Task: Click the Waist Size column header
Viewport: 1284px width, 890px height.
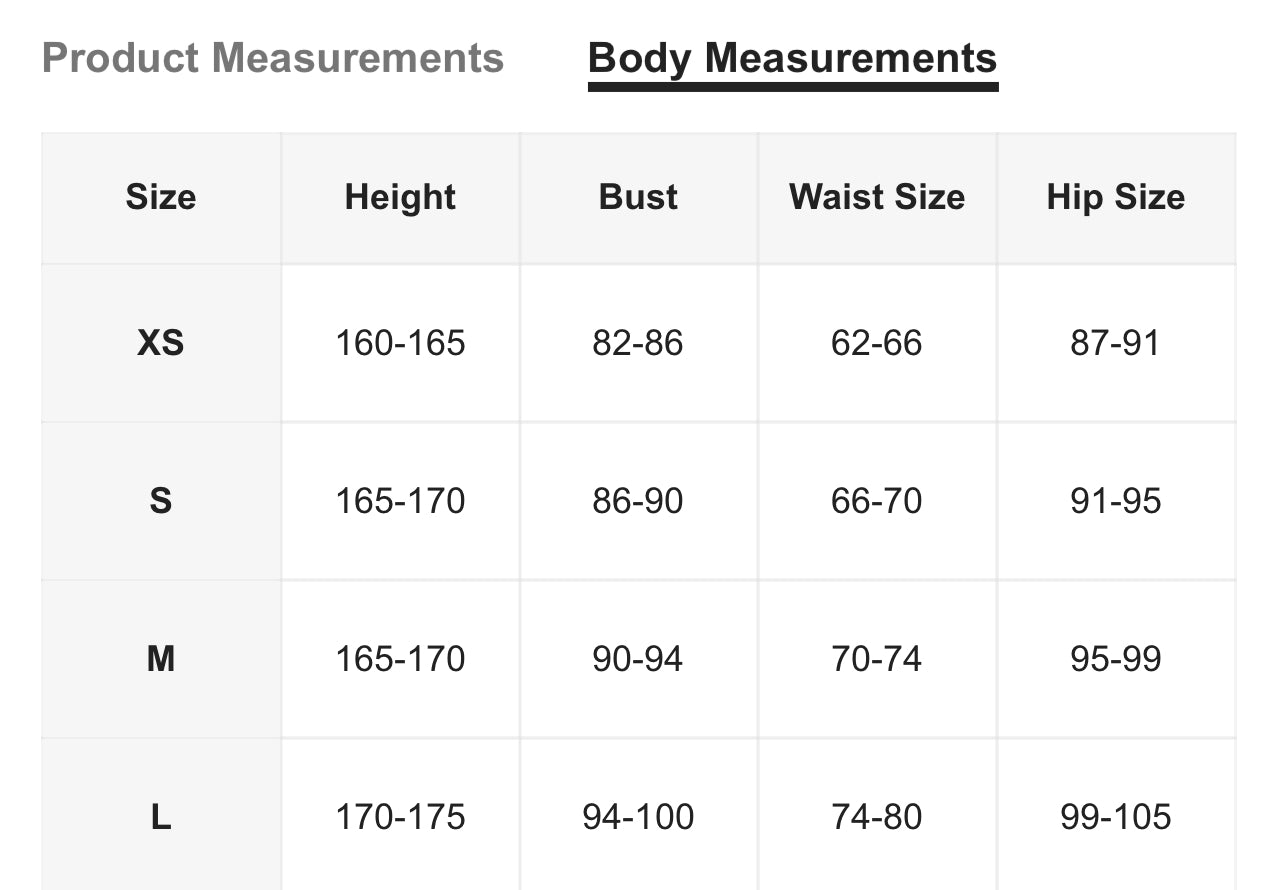Action: [x=877, y=197]
